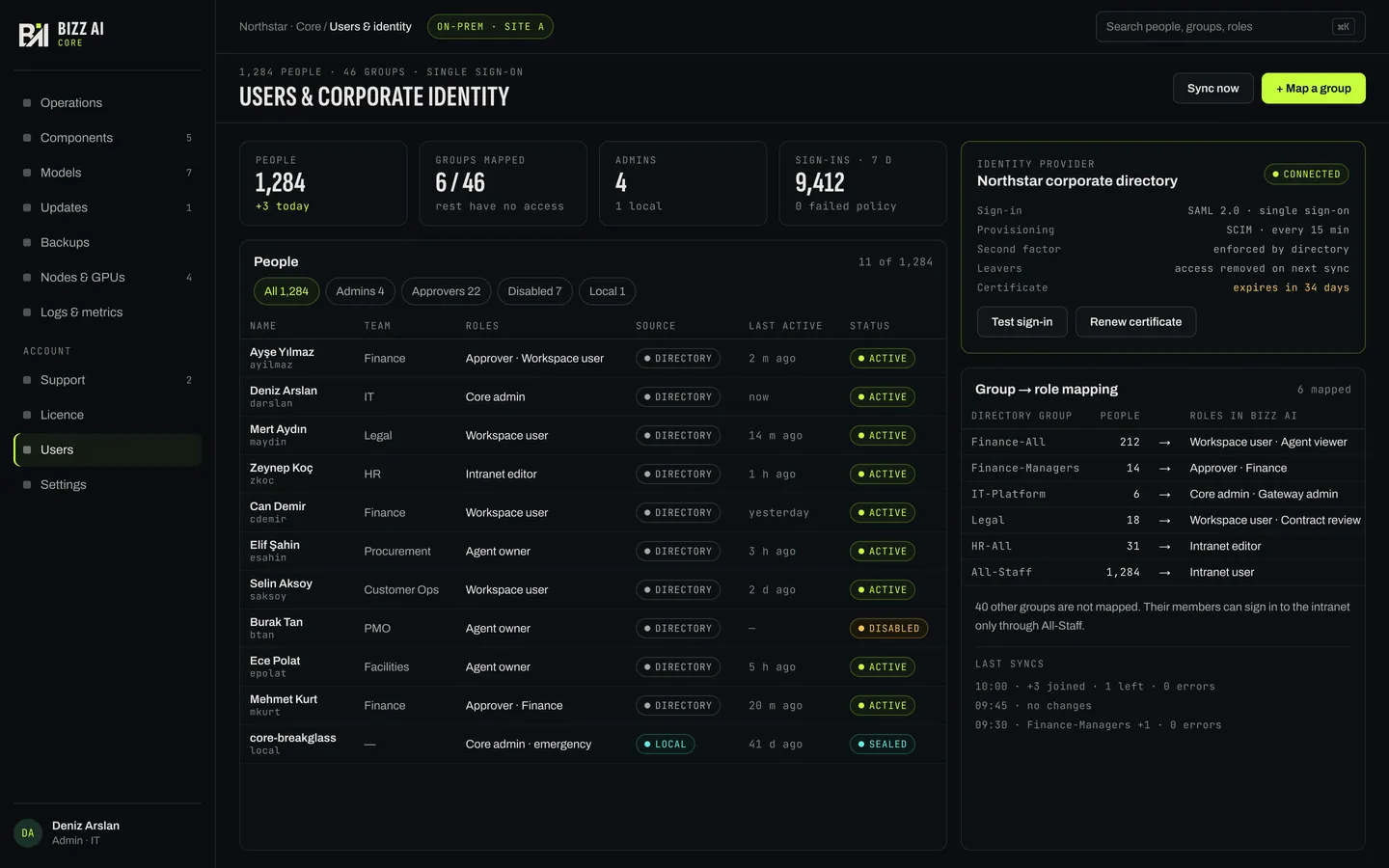
Task: Open Deniz Arslan profile at sidebar bottom
Action: pos(108,833)
